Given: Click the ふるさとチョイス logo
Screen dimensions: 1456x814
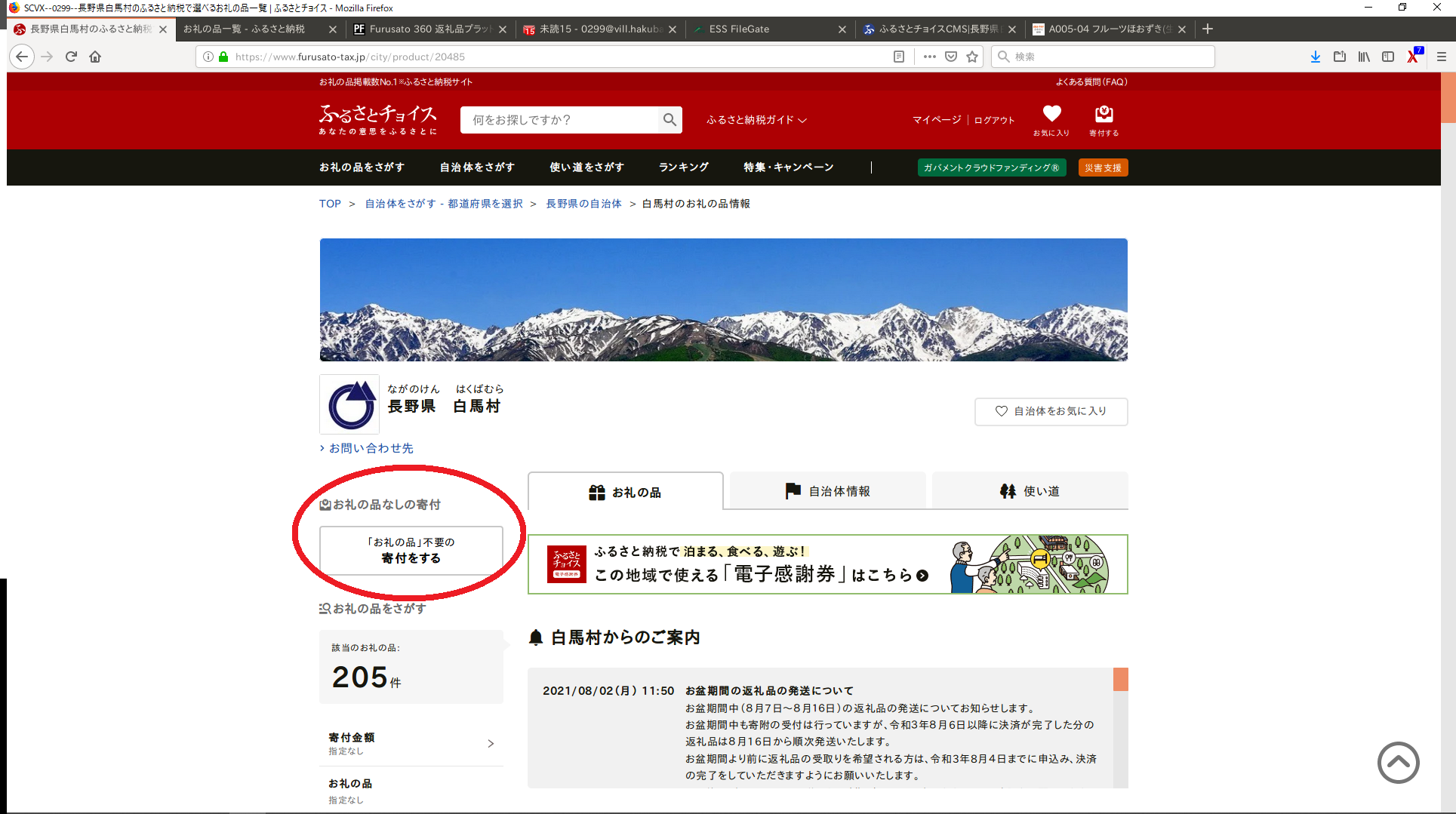Looking at the screenshot, I should [x=377, y=120].
